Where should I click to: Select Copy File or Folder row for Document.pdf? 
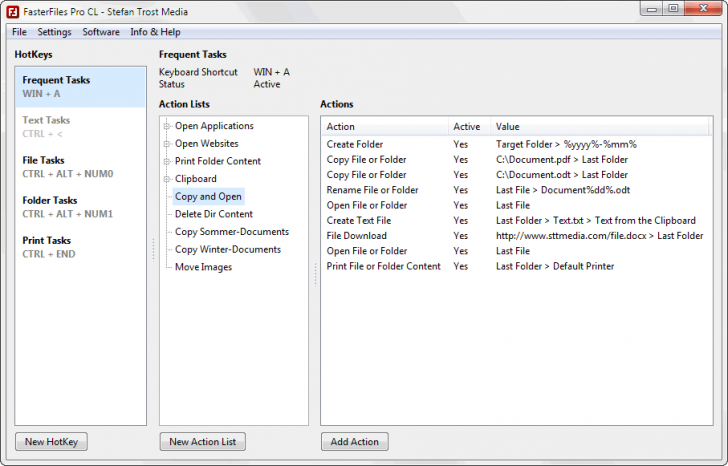[x=516, y=160]
